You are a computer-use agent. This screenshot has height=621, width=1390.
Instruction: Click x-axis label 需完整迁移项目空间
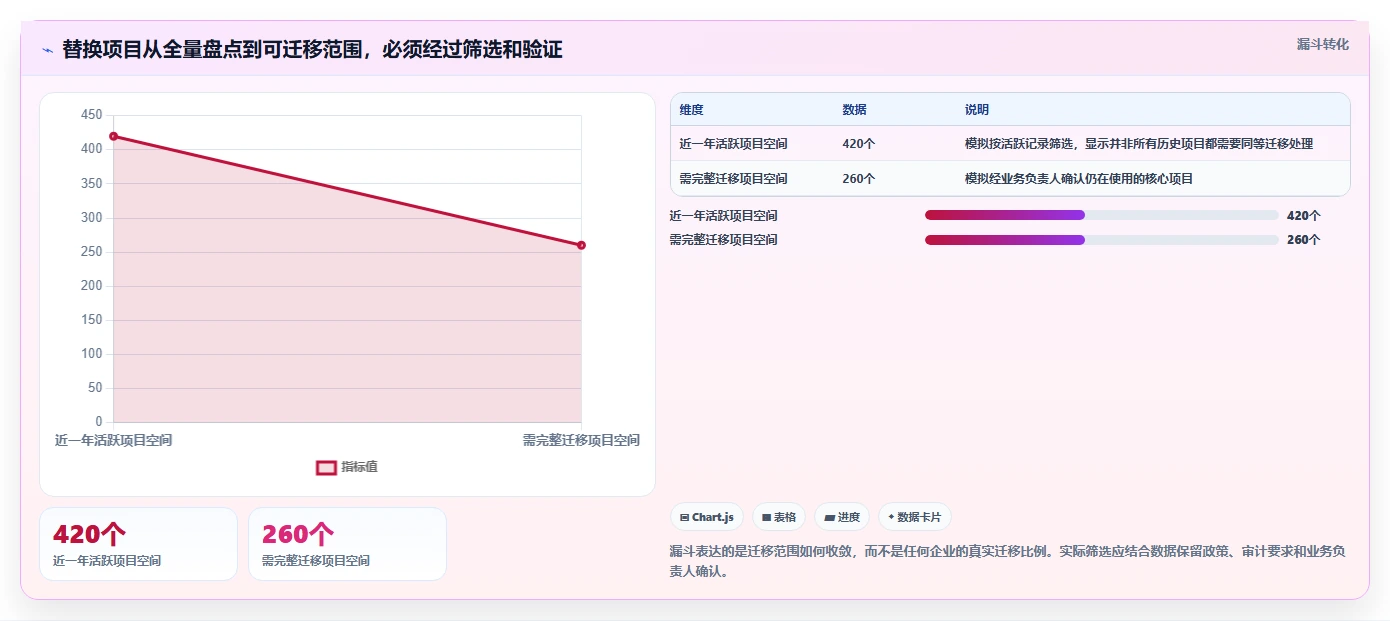tap(581, 440)
